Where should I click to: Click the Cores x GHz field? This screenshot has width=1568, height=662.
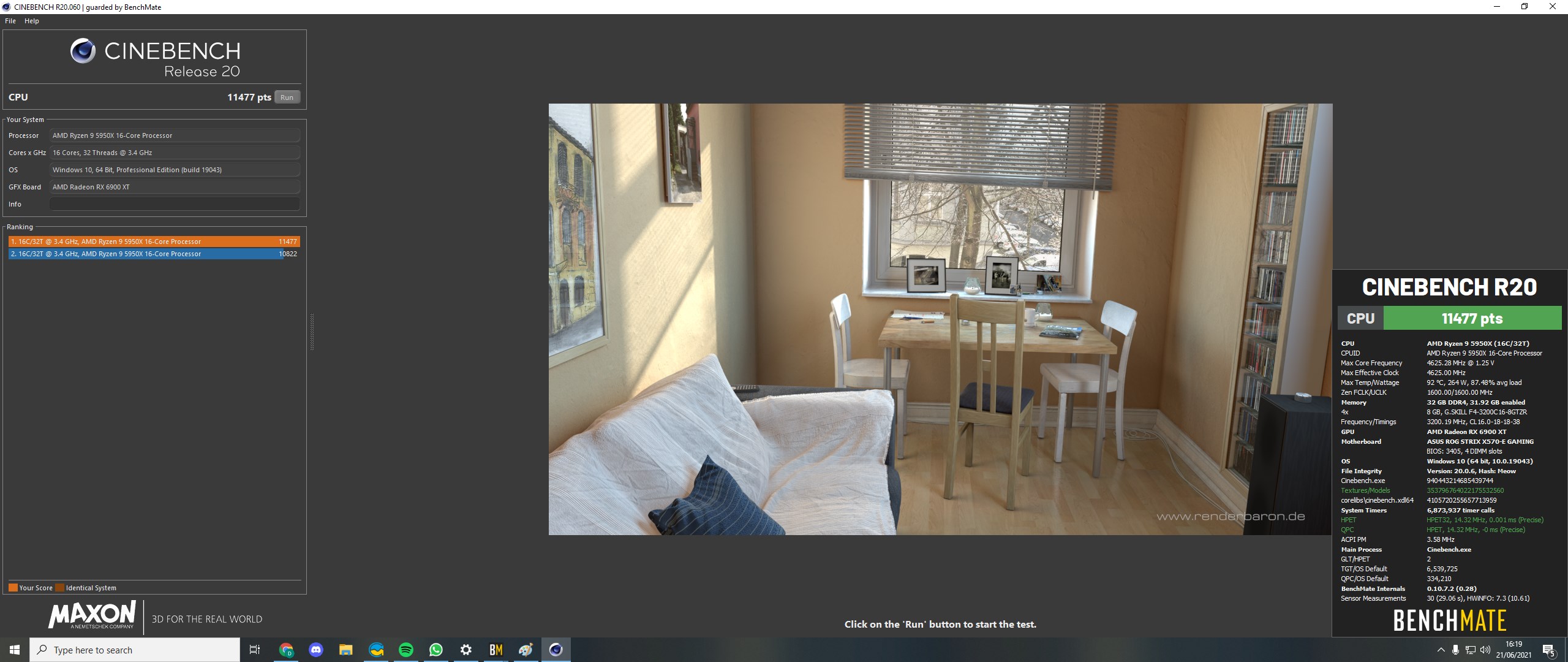pos(175,153)
